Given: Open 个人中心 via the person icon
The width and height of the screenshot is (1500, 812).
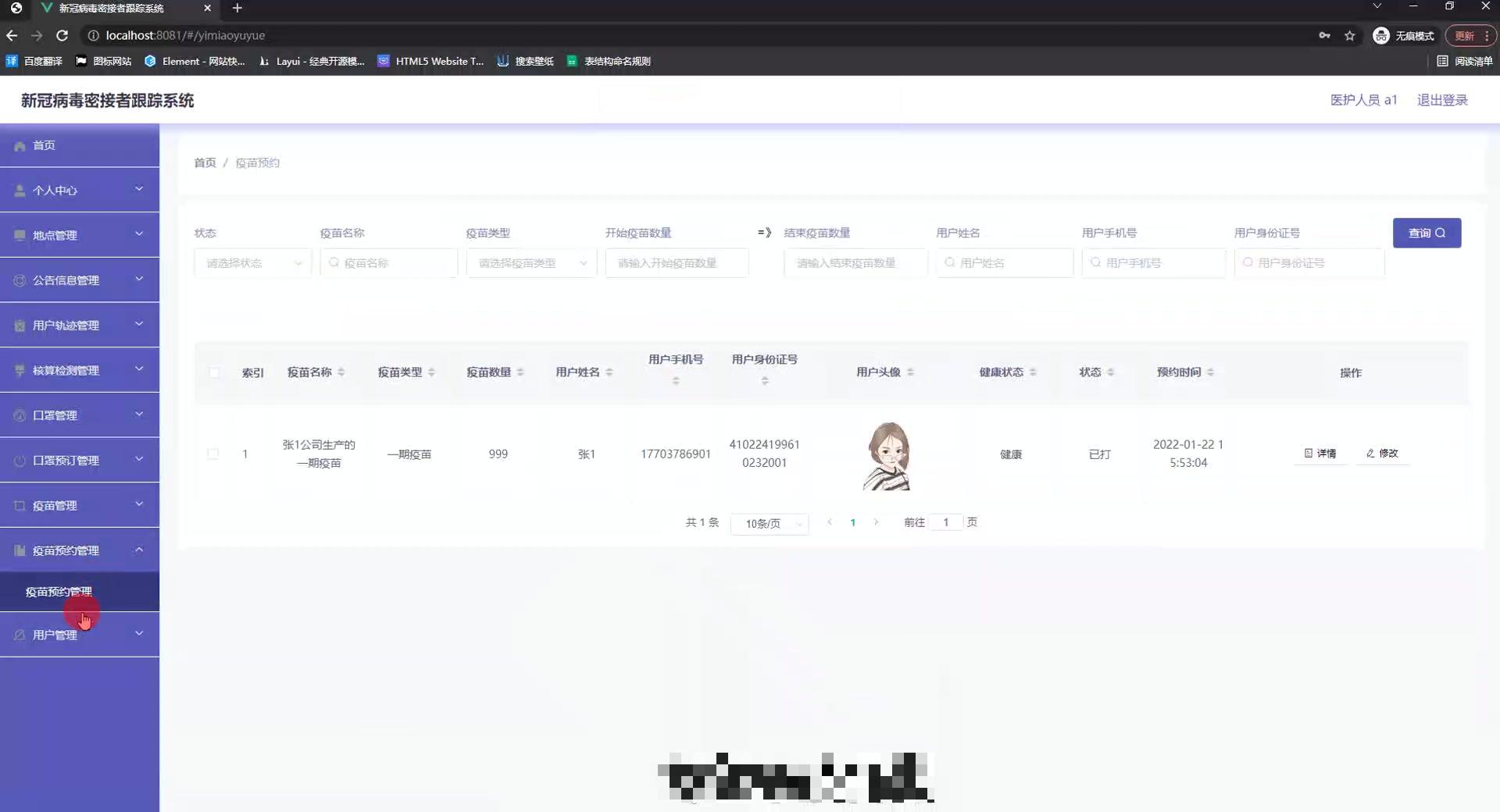Looking at the screenshot, I should pos(19,190).
